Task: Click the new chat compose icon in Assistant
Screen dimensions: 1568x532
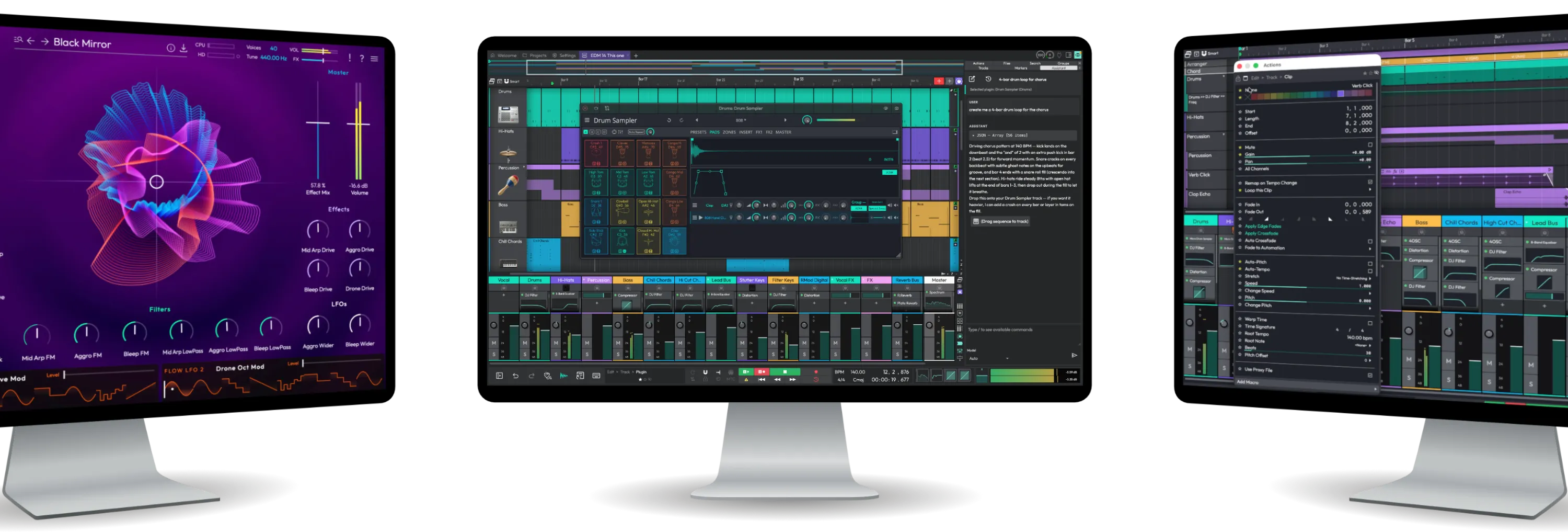Action: [x=972, y=79]
